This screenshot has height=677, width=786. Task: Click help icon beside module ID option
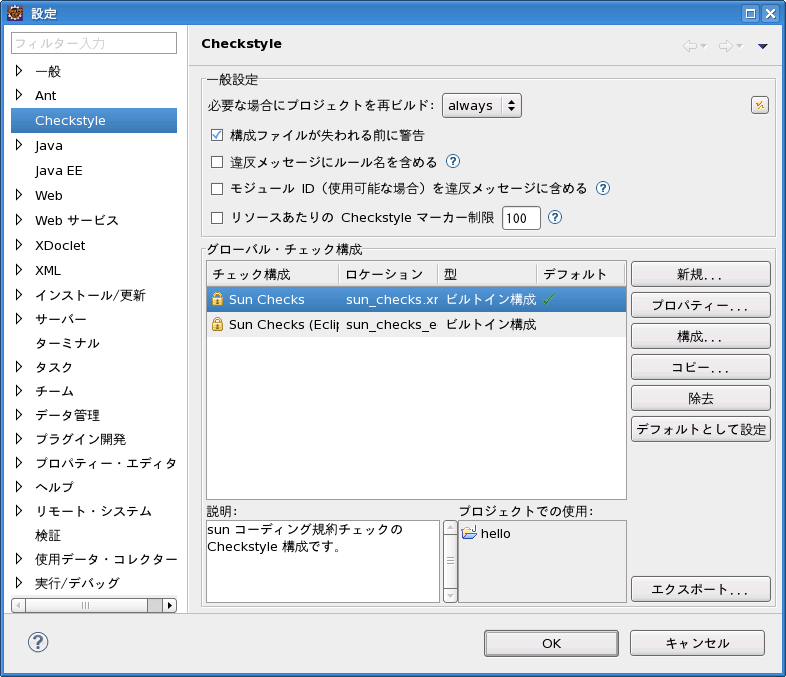pos(603,188)
